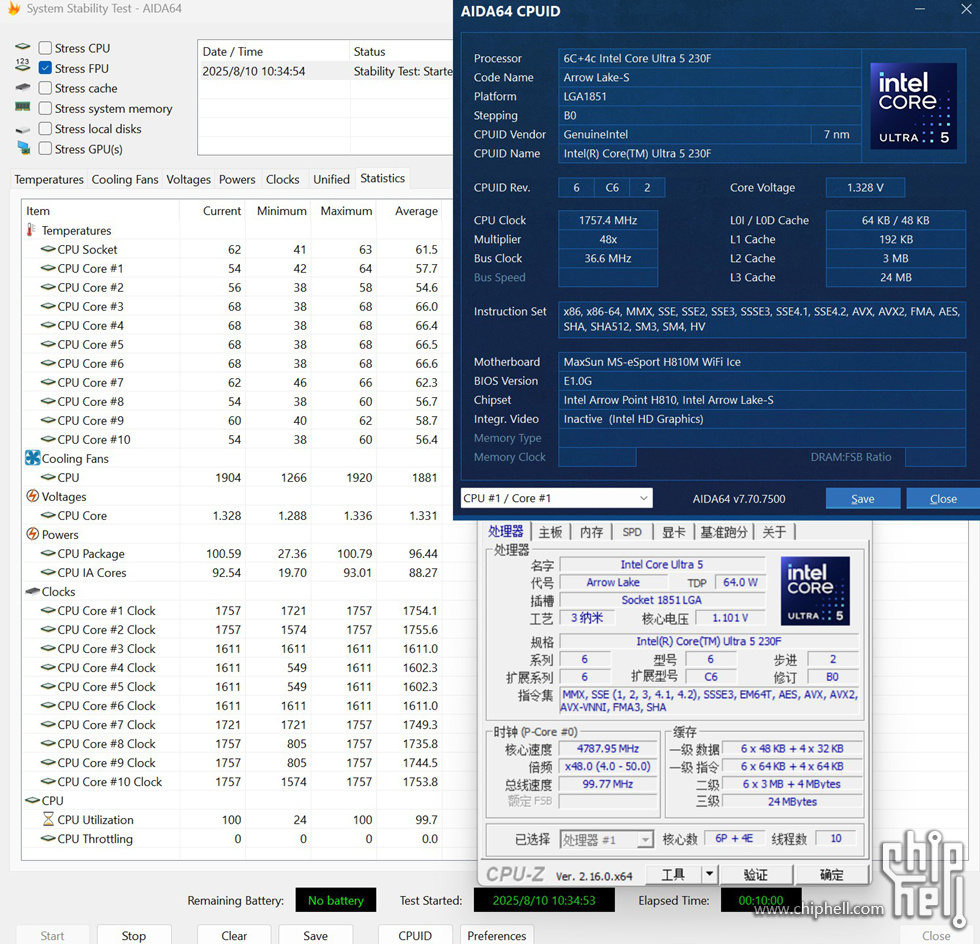This screenshot has width=980, height=944.
Task: Open Preferences
Action: 497,935
